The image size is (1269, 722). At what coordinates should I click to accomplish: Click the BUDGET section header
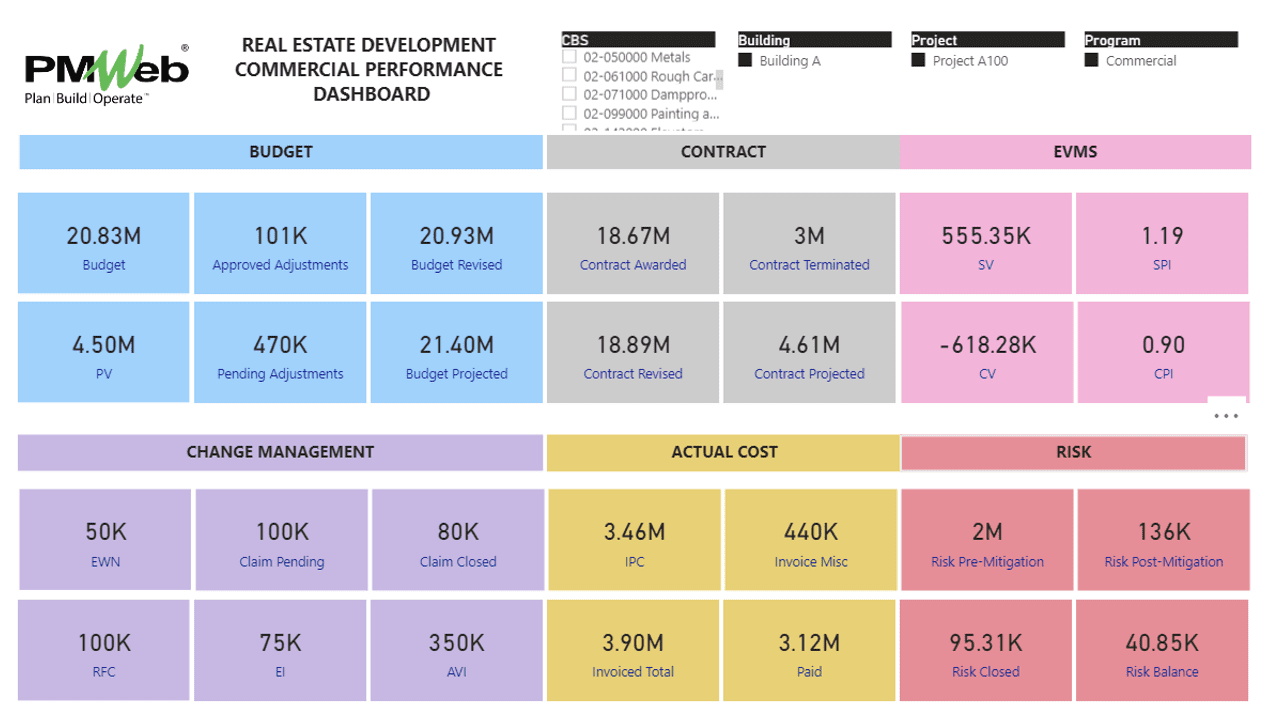coord(280,152)
